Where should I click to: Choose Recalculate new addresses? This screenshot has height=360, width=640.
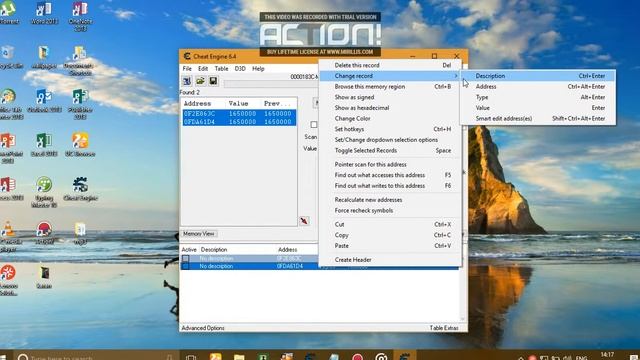click(390, 200)
